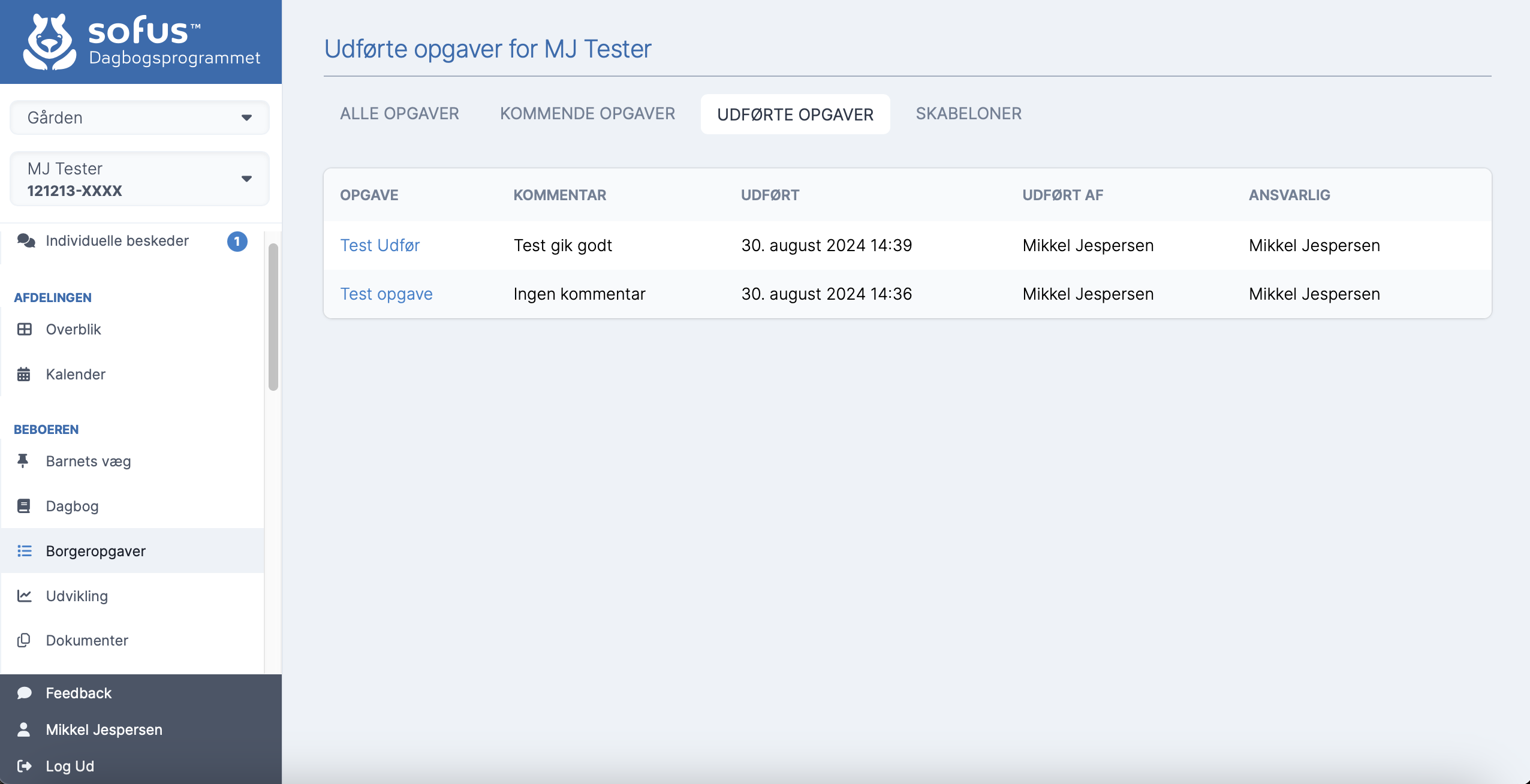
Task: Switch to the Alle opgaver tab
Action: pyautogui.click(x=399, y=114)
